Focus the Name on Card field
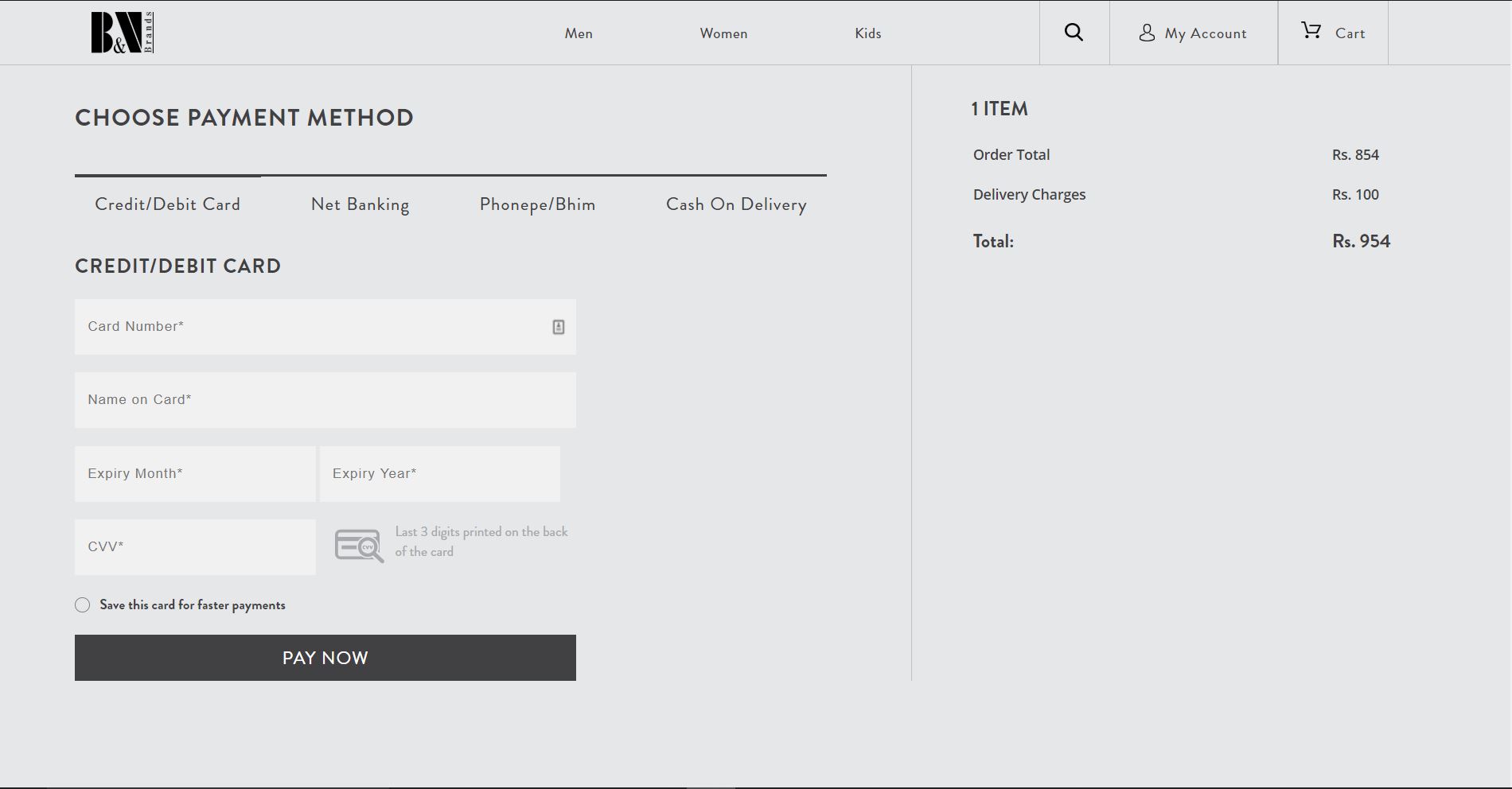 pyautogui.click(x=325, y=400)
